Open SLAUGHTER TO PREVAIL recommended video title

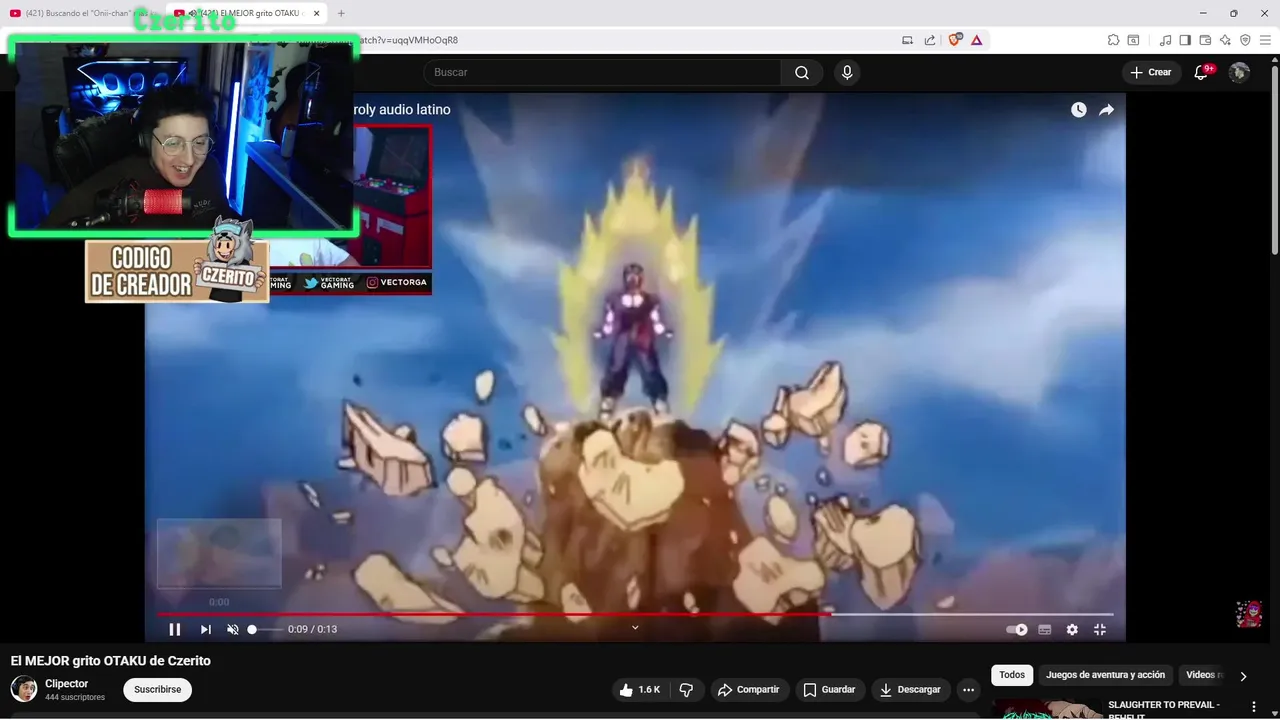(x=1164, y=710)
